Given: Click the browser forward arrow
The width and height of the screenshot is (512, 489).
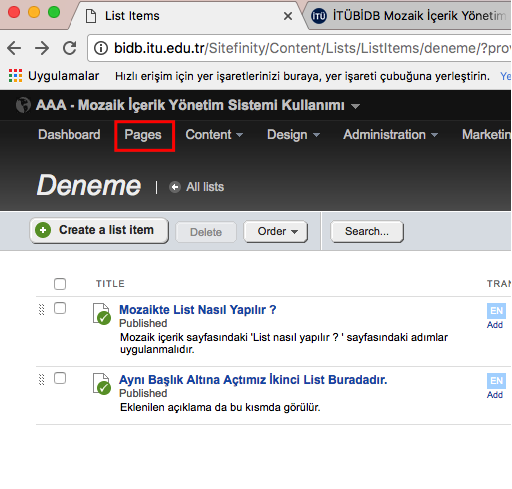Looking at the screenshot, I should pos(42,48).
